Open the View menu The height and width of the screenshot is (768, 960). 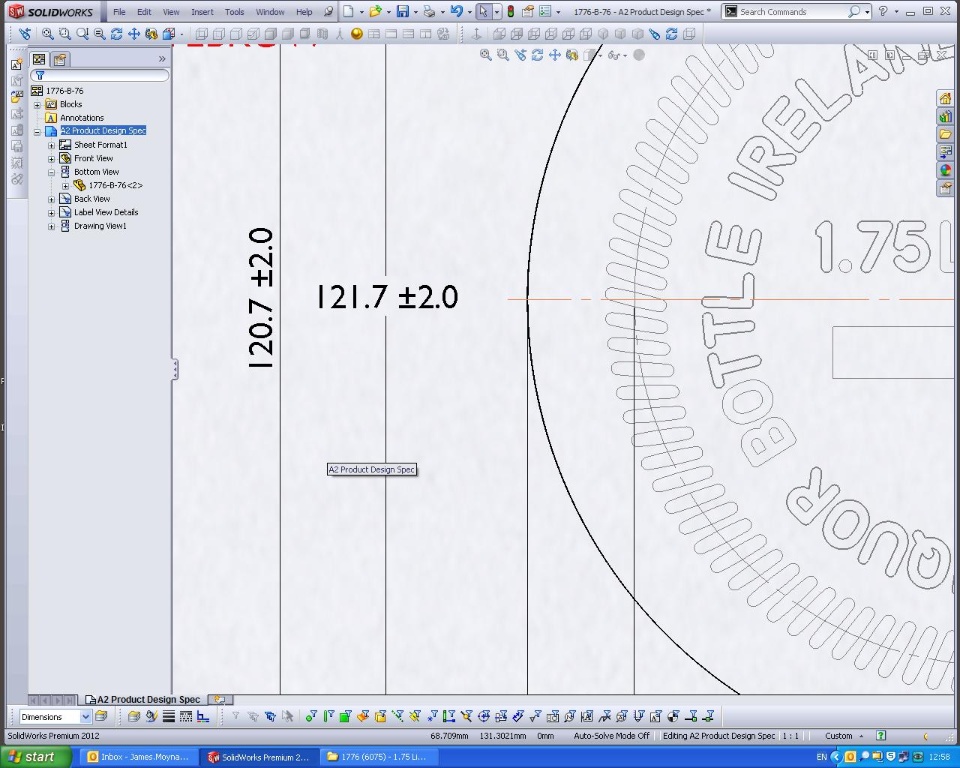tap(171, 12)
